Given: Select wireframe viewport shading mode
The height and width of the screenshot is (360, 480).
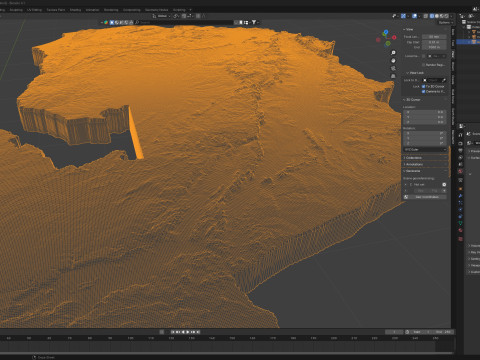Looking at the screenshot, I should click(x=432, y=16).
